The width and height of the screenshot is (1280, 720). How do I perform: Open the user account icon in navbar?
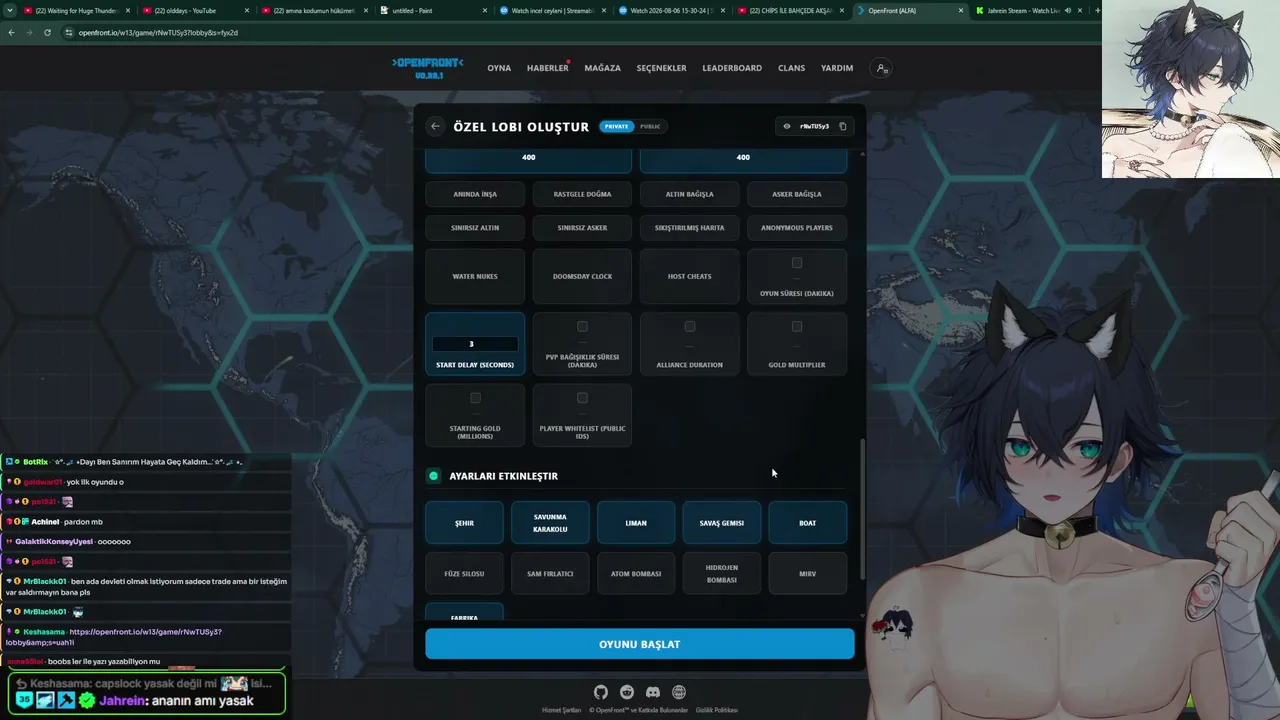[x=881, y=68]
